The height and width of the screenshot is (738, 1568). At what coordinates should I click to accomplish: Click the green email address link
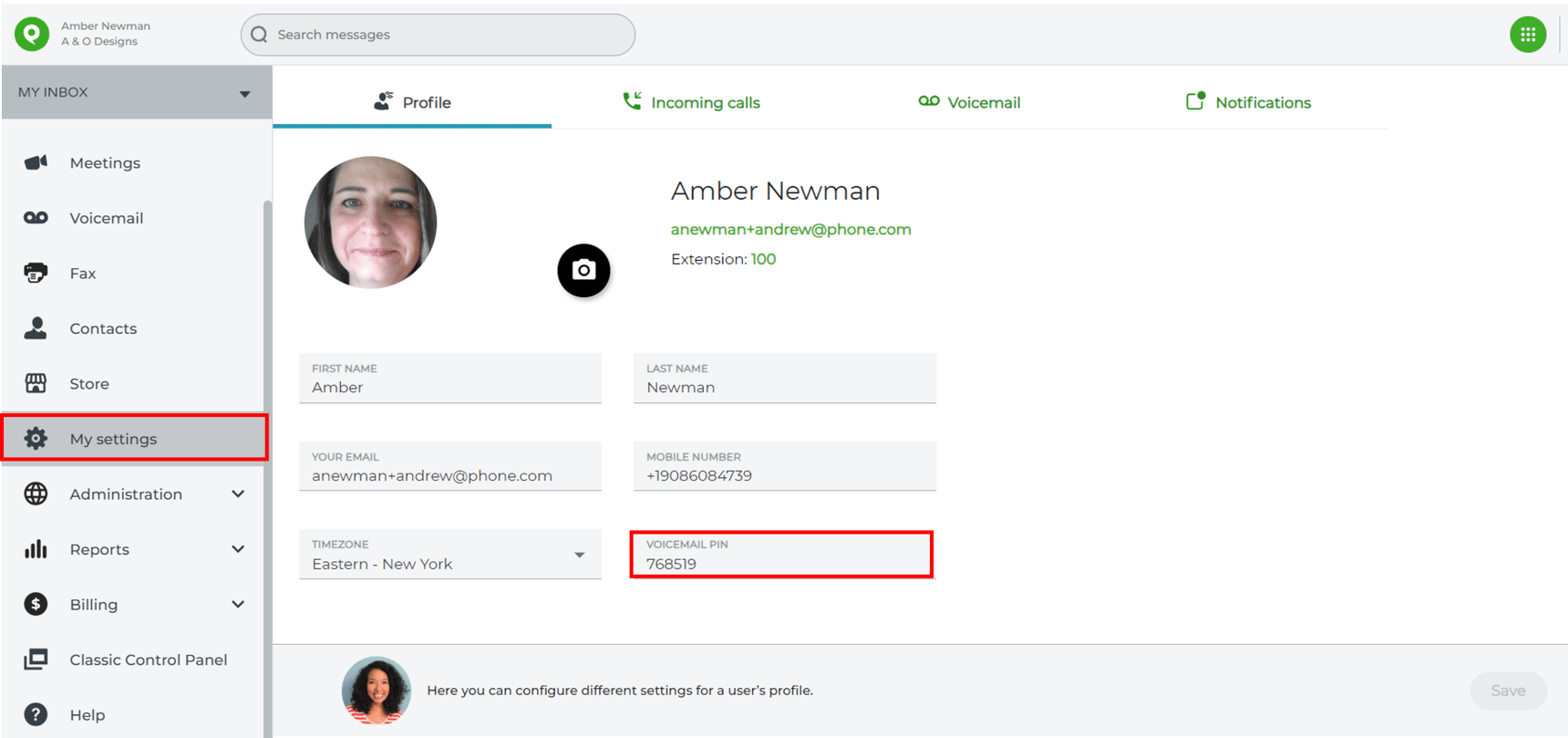coord(790,229)
